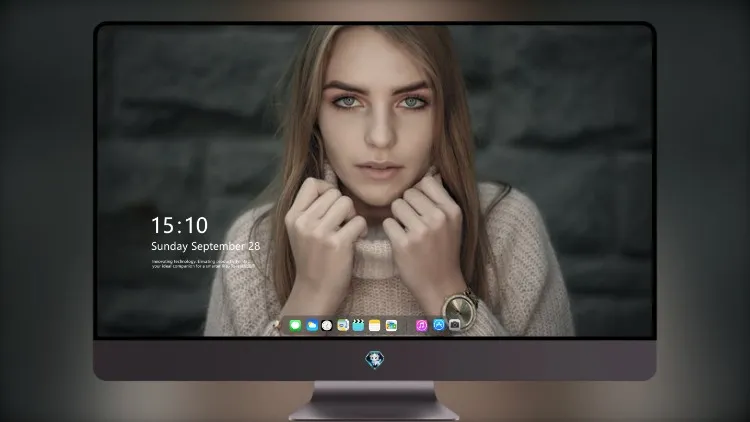Click the divider line in the dock
The width and height of the screenshot is (750, 422).
click(x=407, y=326)
